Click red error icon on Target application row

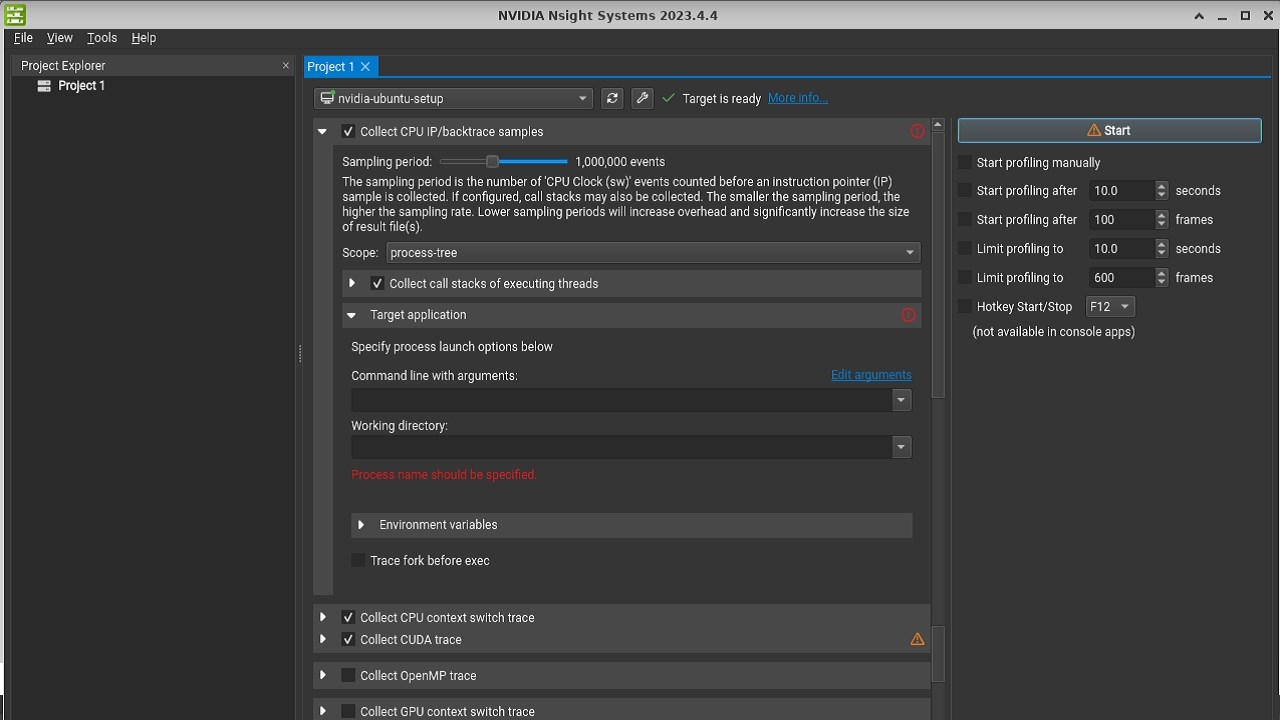(x=908, y=315)
